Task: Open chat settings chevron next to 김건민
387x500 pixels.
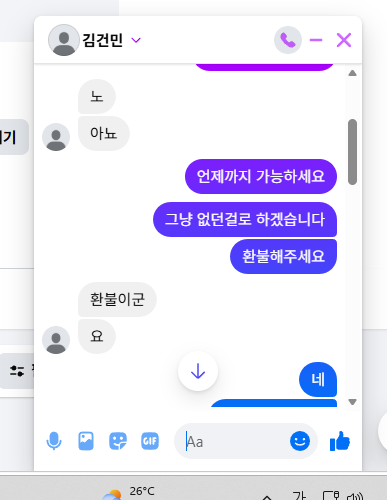Action: 136,40
